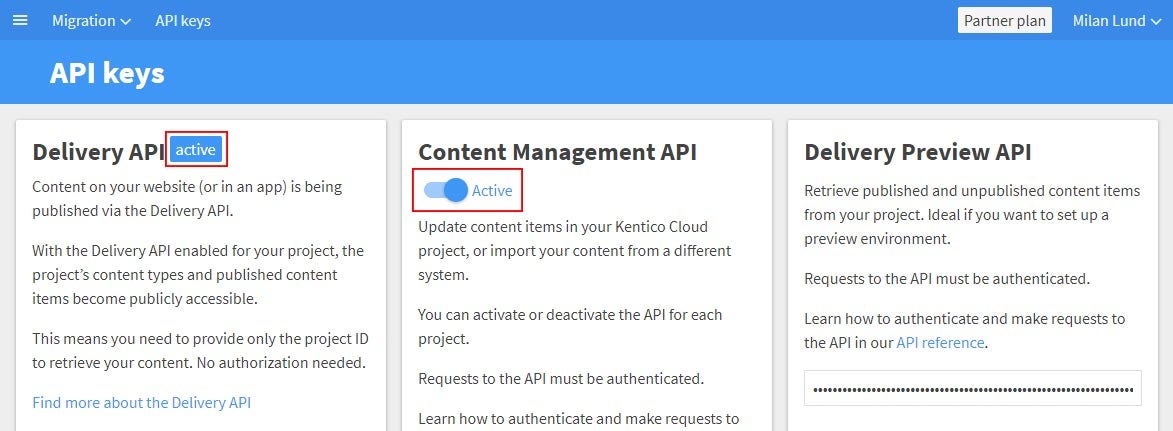Click the 'Retrieve published and unpublished content items' description
This screenshot has height=431, width=1173.
(x=973, y=215)
